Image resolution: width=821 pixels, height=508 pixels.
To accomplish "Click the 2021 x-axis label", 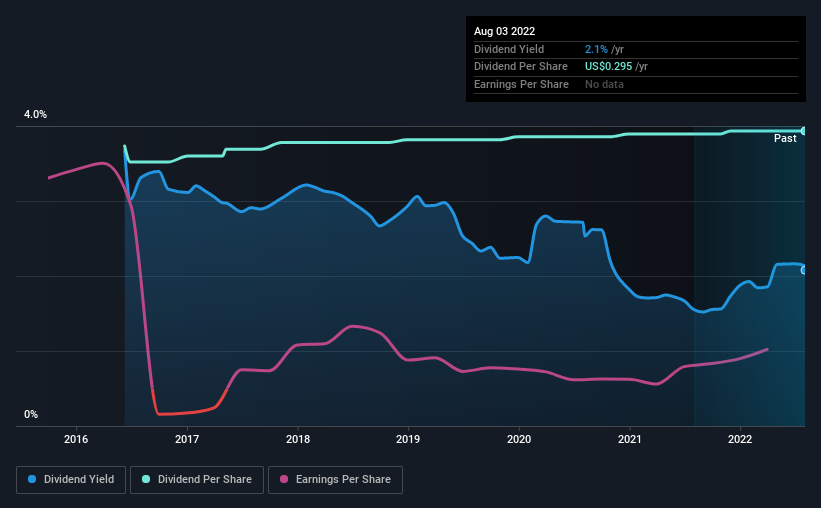I will pyautogui.click(x=629, y=439).
